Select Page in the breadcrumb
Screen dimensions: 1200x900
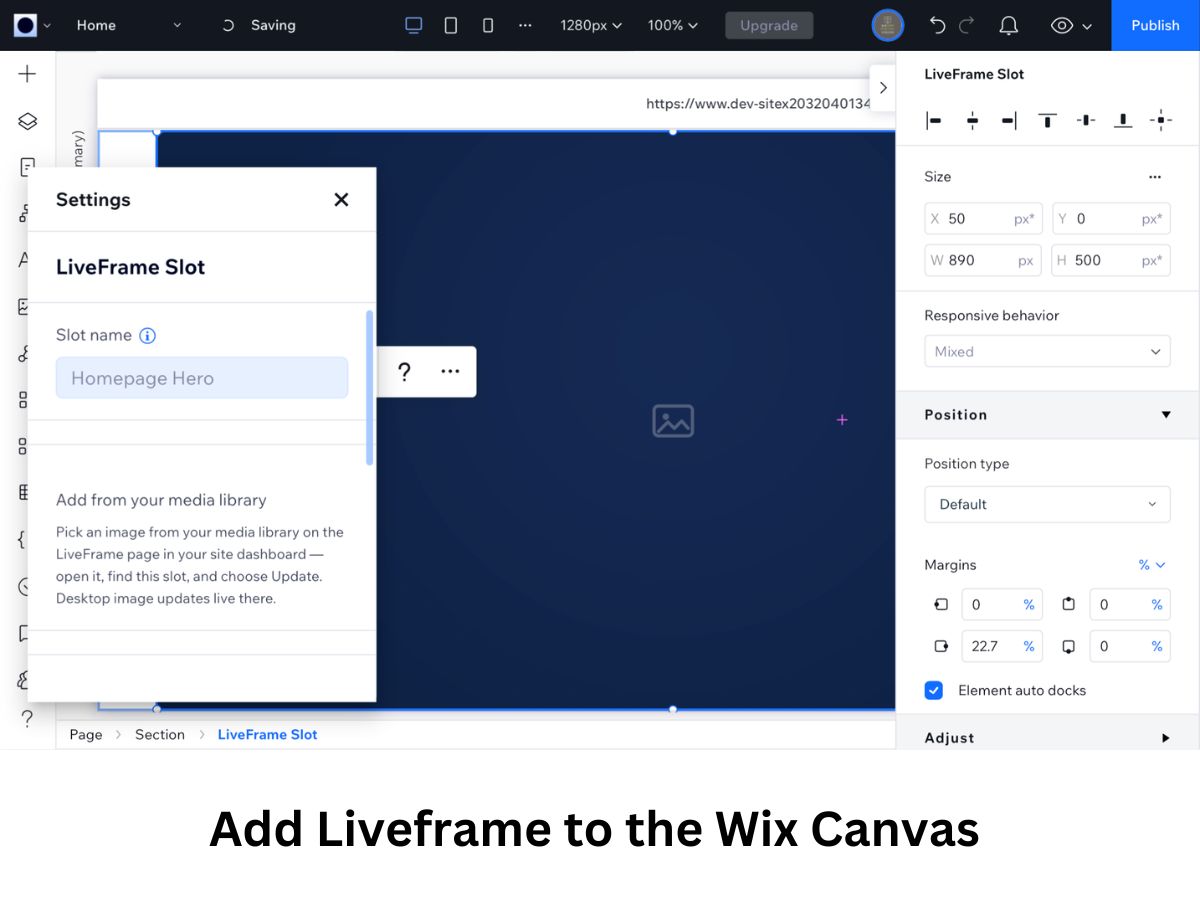coord(86,734)
